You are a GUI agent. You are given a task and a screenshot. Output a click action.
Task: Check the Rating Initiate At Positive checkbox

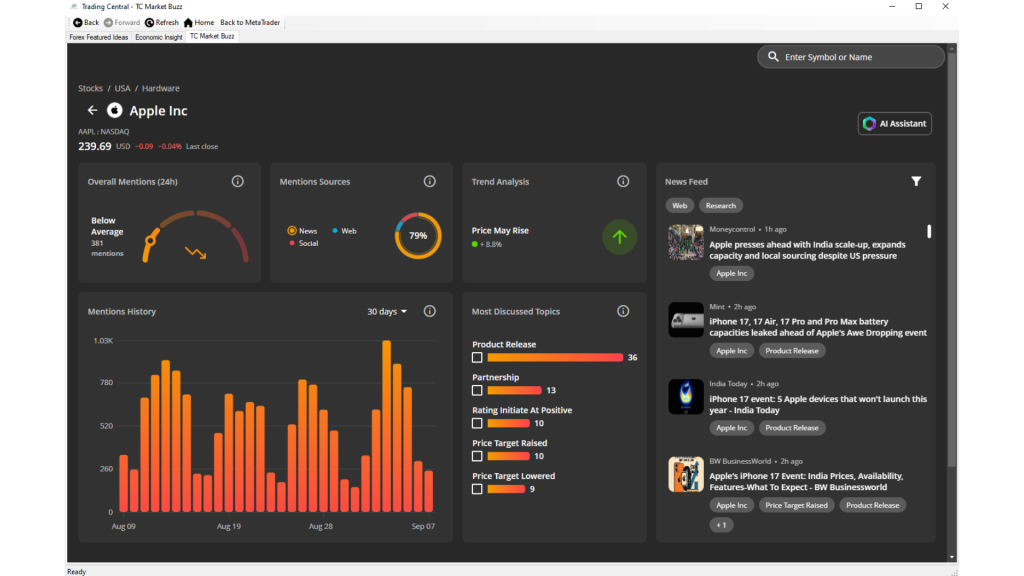click(x=477, y=423)
